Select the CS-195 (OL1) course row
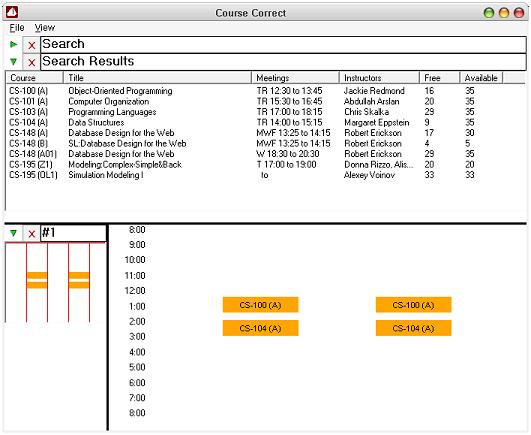Image resolution: width=531 pixels, height=435 pixels. (x=266, y=175)
